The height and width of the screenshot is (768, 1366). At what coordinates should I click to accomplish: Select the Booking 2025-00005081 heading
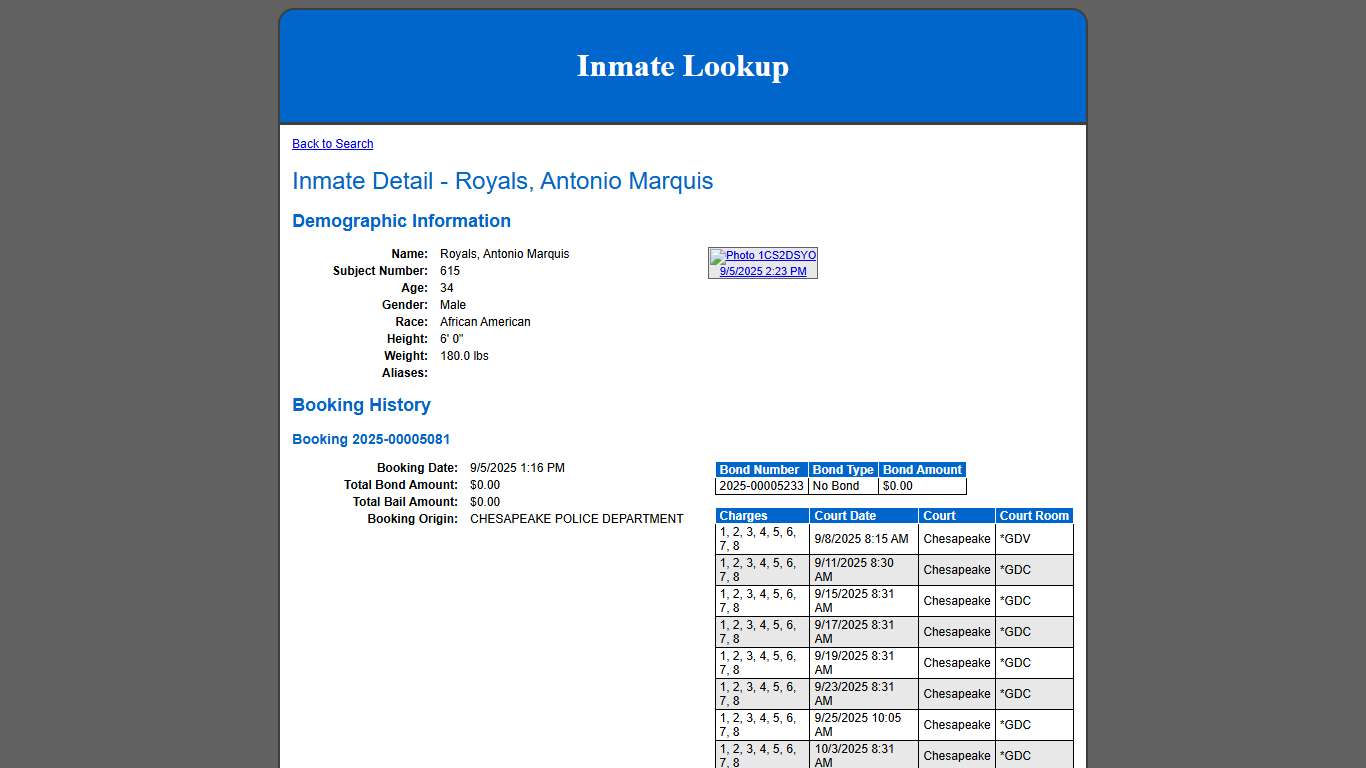point(371,439)
